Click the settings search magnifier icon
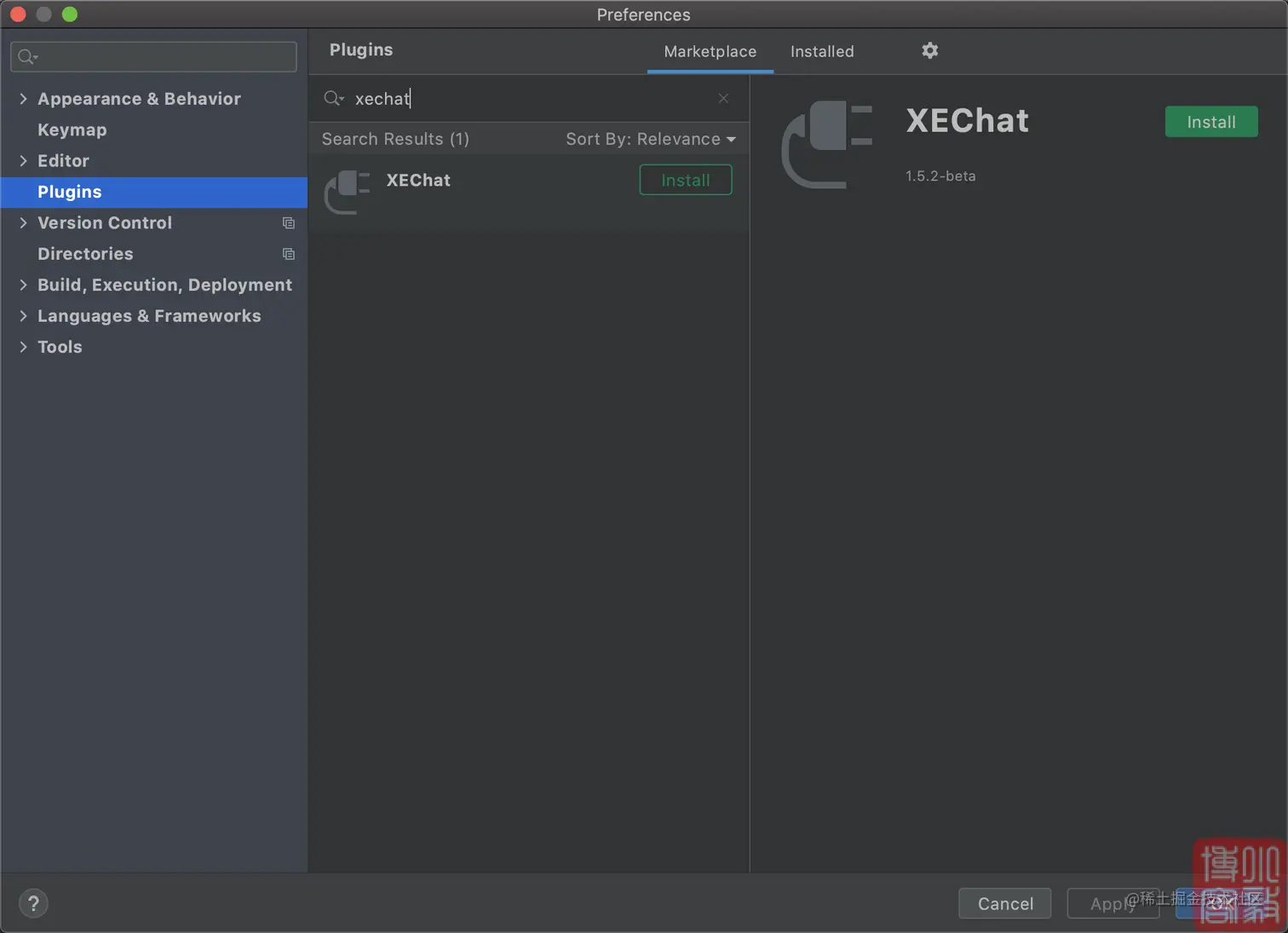The height and width of the screenshot is (933, 1288). (x=27, y=57)
